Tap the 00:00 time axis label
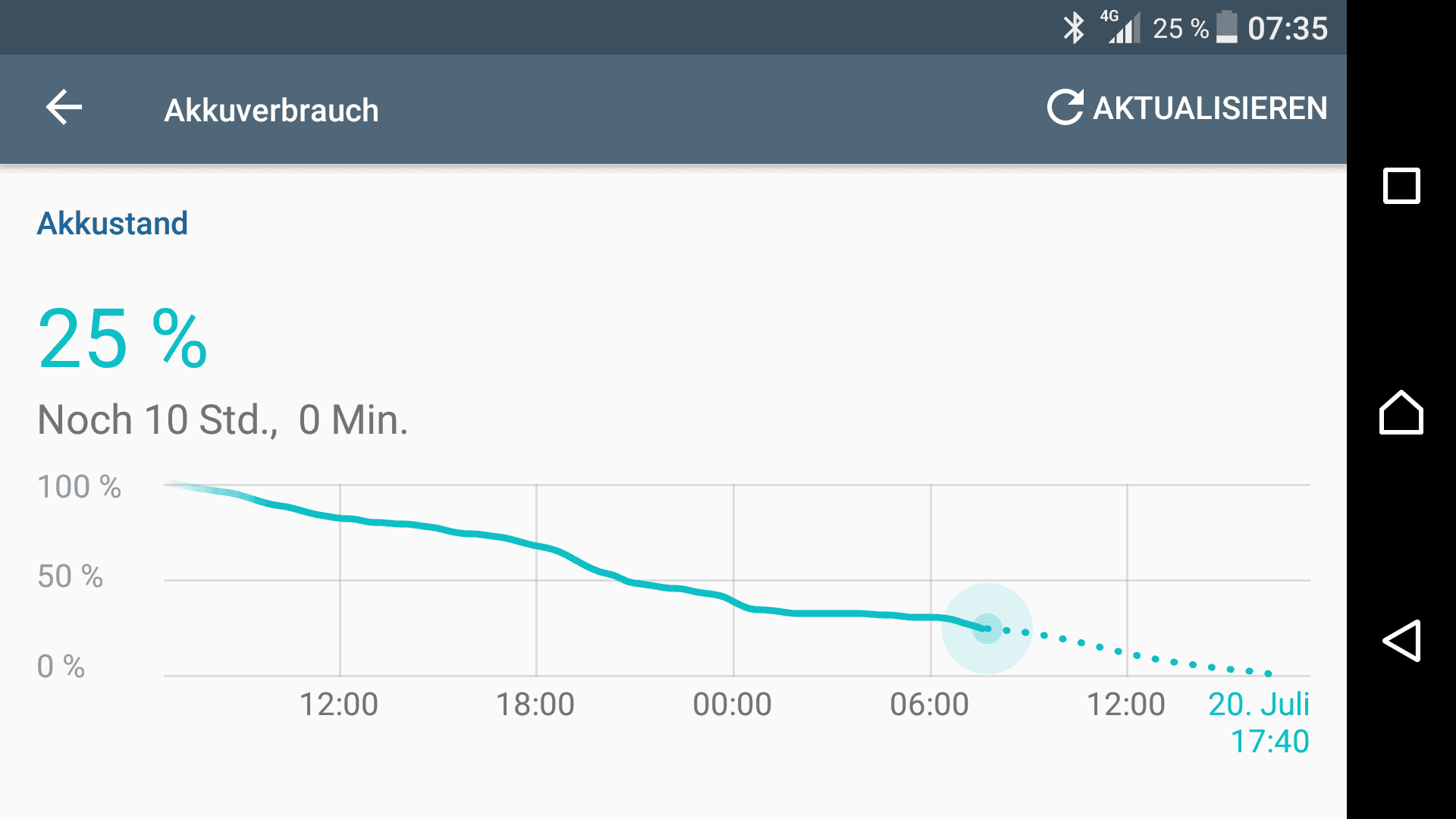Image resolution: width=1456 pixels, height=819 pixels. click(x=733, y=704)
